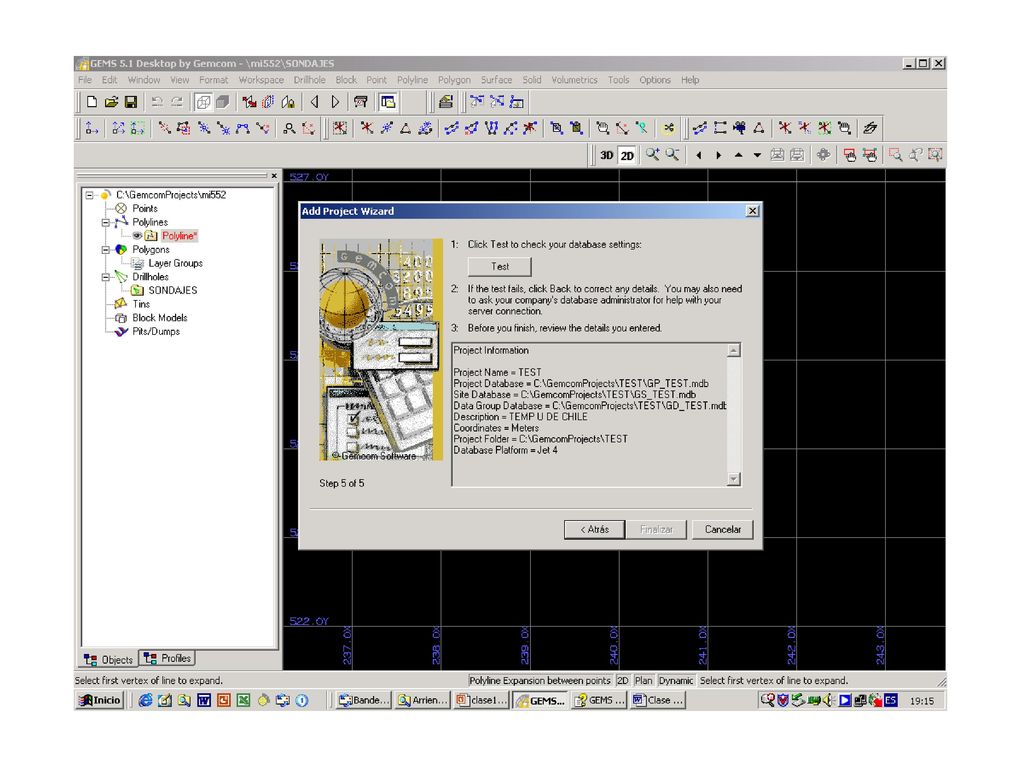Close the Add Project Wizard dialog
This screenshot has width=1024, height=768.
tap(752, 211)
